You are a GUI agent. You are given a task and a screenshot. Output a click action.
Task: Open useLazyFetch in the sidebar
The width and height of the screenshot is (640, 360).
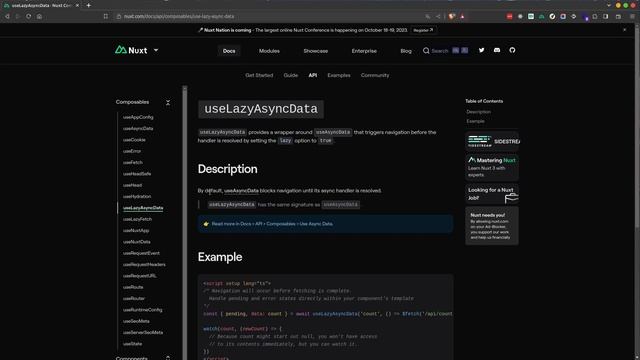coord(137,219)
